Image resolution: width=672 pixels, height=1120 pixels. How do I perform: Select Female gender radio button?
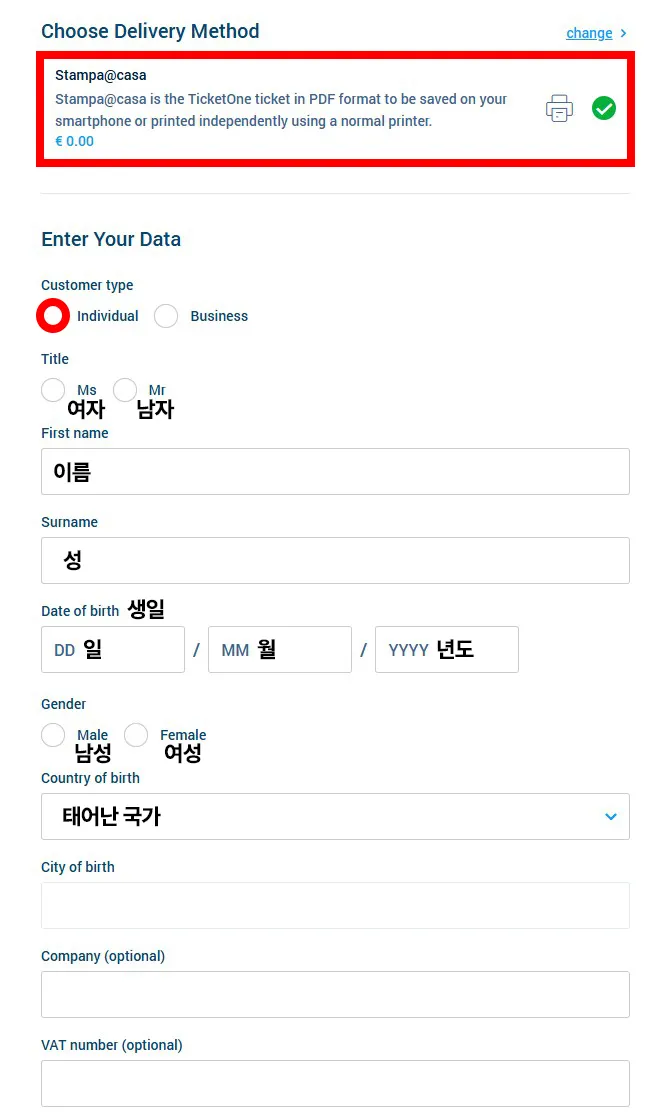[x=136, y=735]
